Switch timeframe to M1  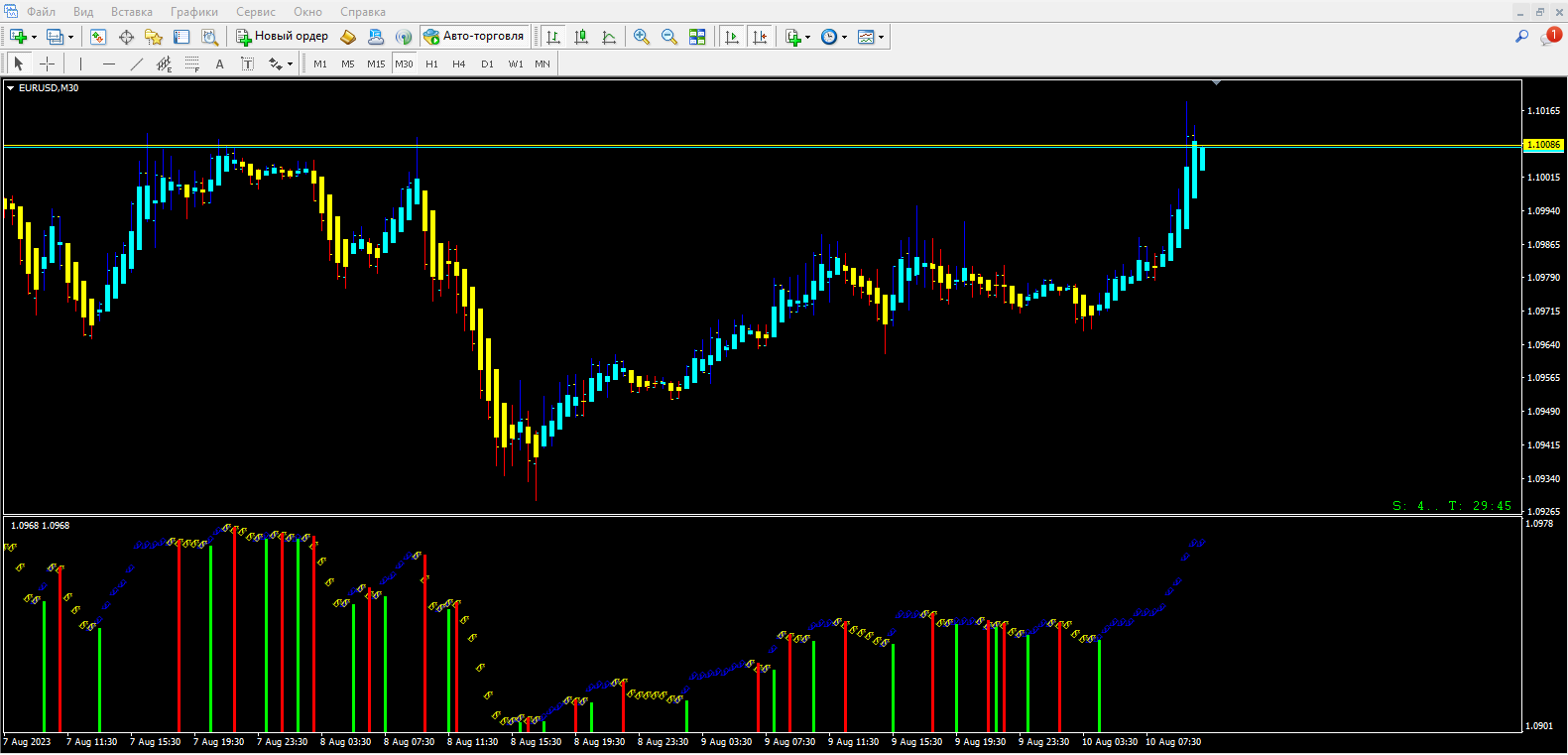point(320,63)
